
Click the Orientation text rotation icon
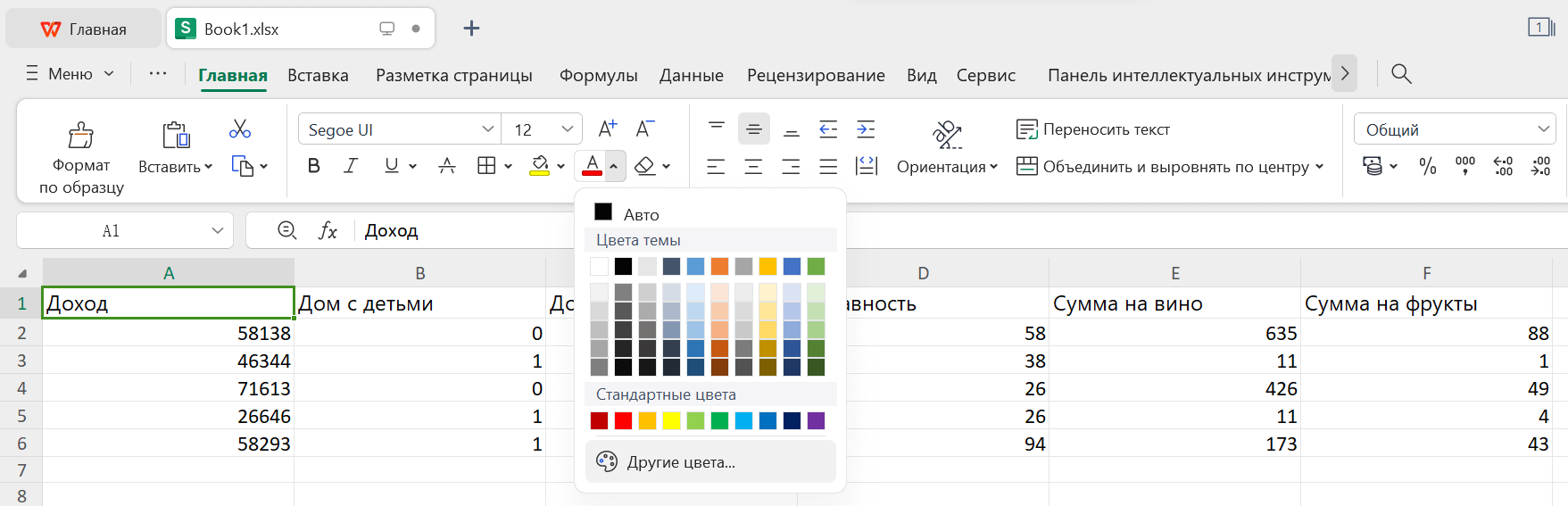click(x=947, y=135)
